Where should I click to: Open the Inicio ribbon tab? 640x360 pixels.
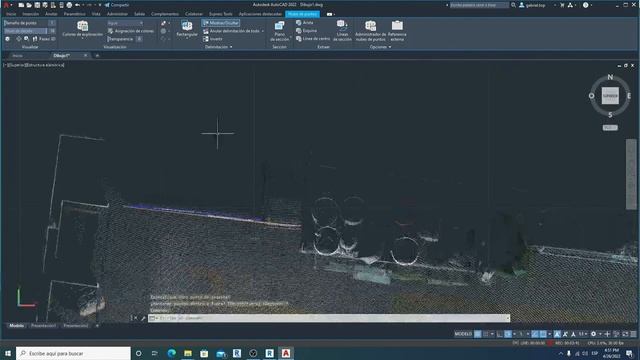[11, 14]
